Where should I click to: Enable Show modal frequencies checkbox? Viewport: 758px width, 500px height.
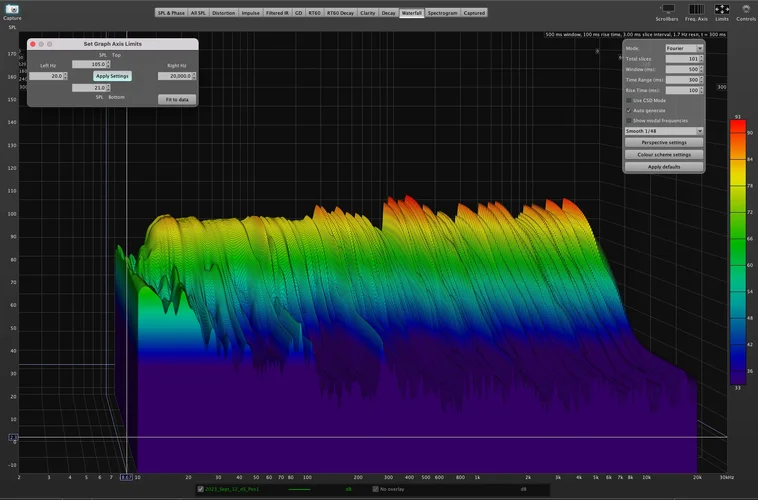pyautogui.click(x=628, y=120)
